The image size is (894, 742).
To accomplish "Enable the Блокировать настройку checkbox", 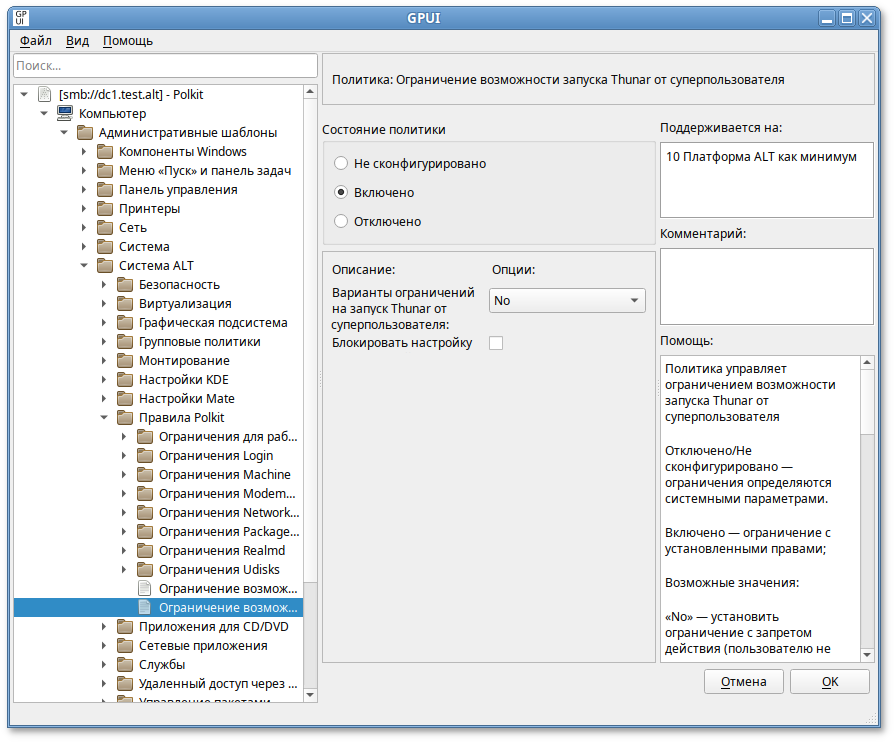I will click(x=496, y=344).
